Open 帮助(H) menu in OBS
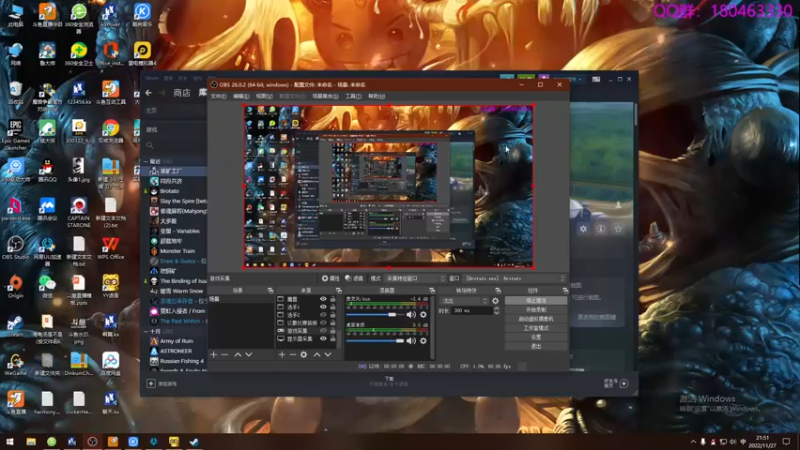Screen dimensions: 800x450 click(377, 96)
